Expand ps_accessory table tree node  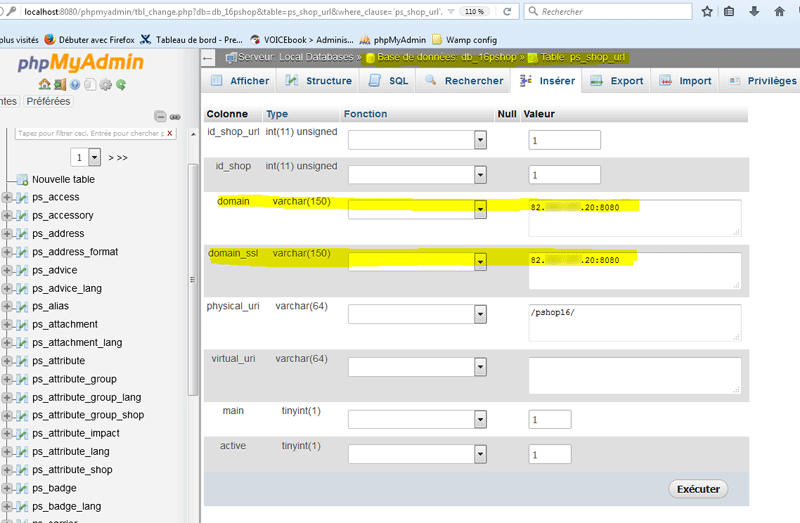pyautogui.click(x=7, y=215)
